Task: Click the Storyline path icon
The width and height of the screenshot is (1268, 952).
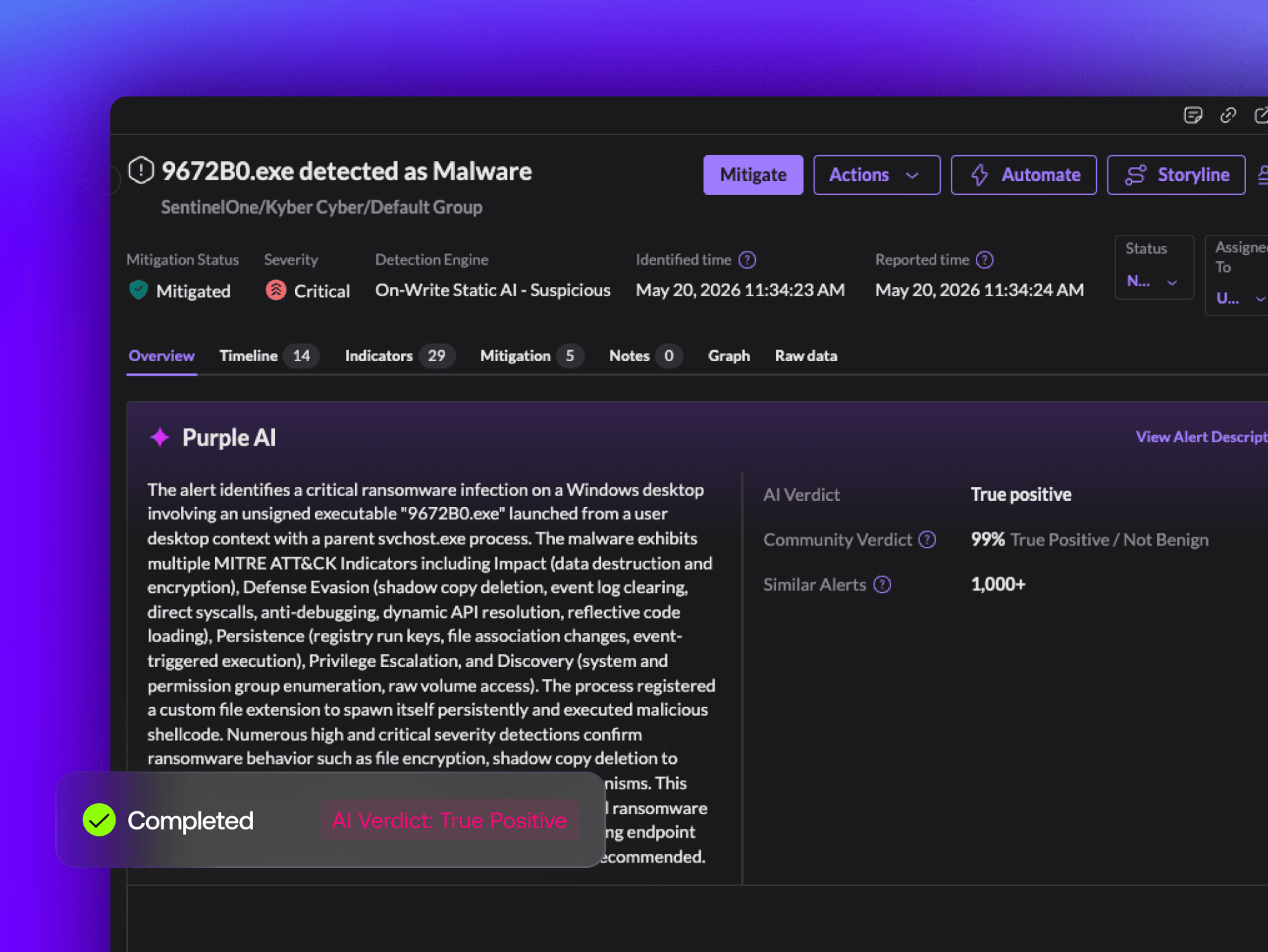Action: [x=1136, y=175]
